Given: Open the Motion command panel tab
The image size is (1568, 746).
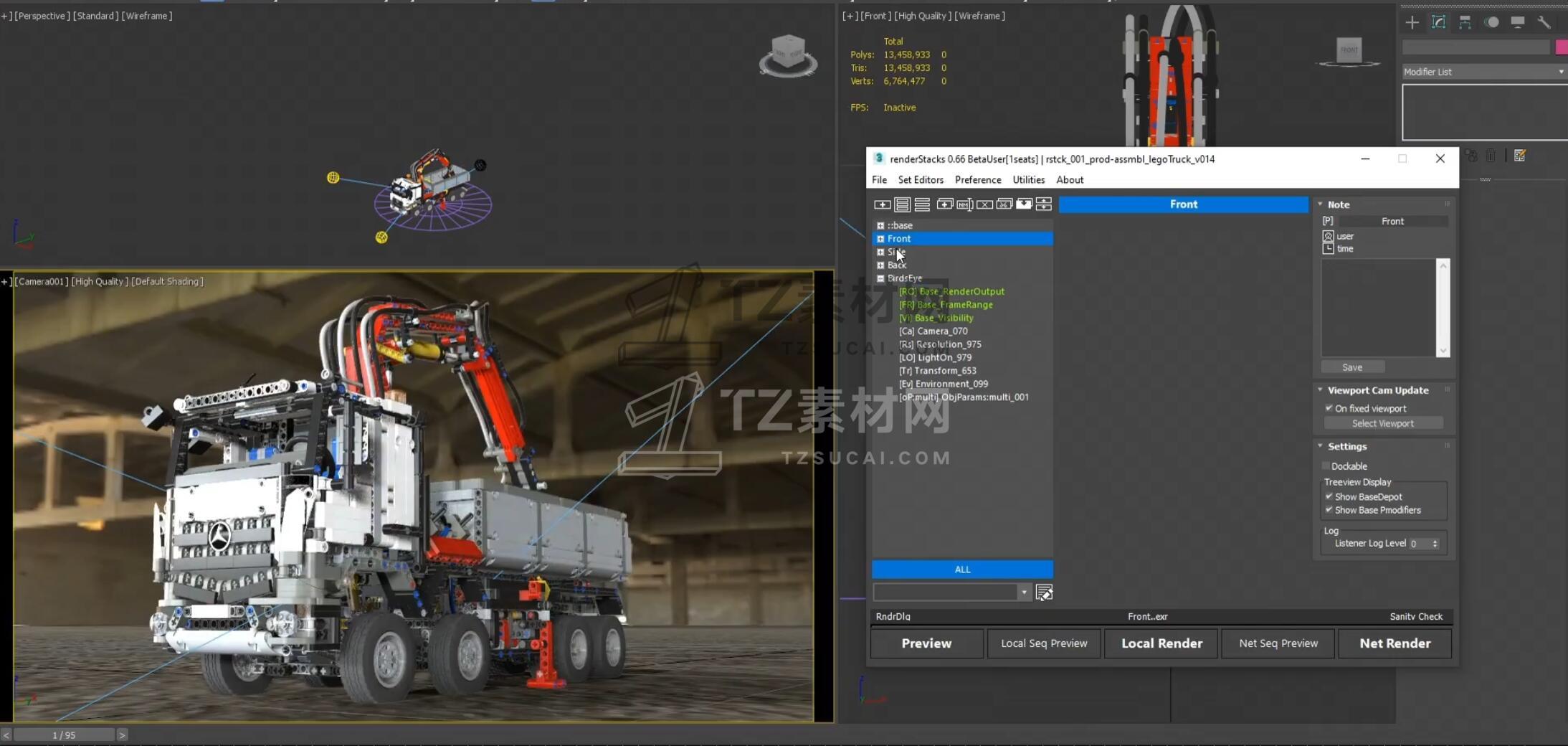Looking at the screenshot, I should (1491, 22).
